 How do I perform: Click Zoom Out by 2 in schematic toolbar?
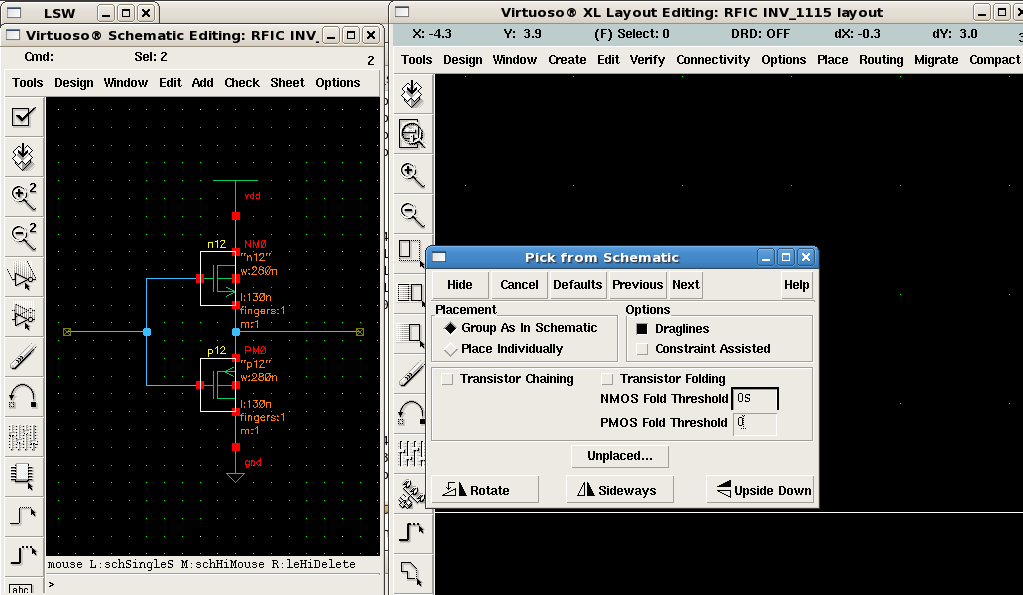click(x=24, y=237)
